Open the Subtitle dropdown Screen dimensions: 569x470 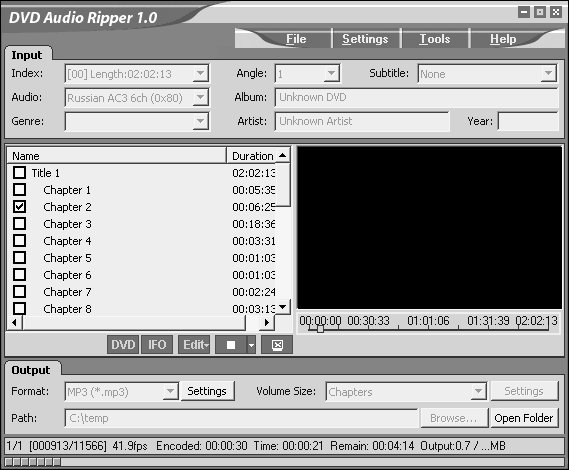coord(548,74)
